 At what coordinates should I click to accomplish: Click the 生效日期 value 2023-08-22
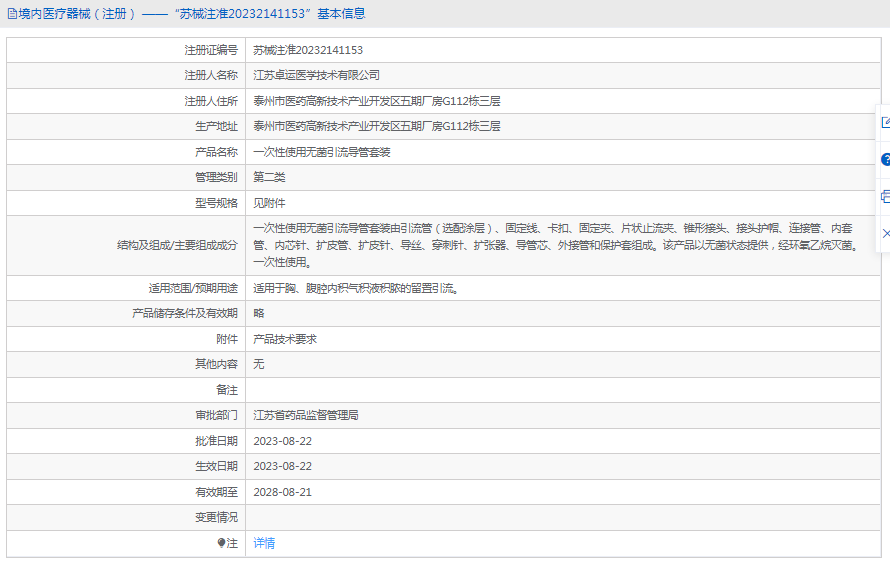click(x=283, y=466)
